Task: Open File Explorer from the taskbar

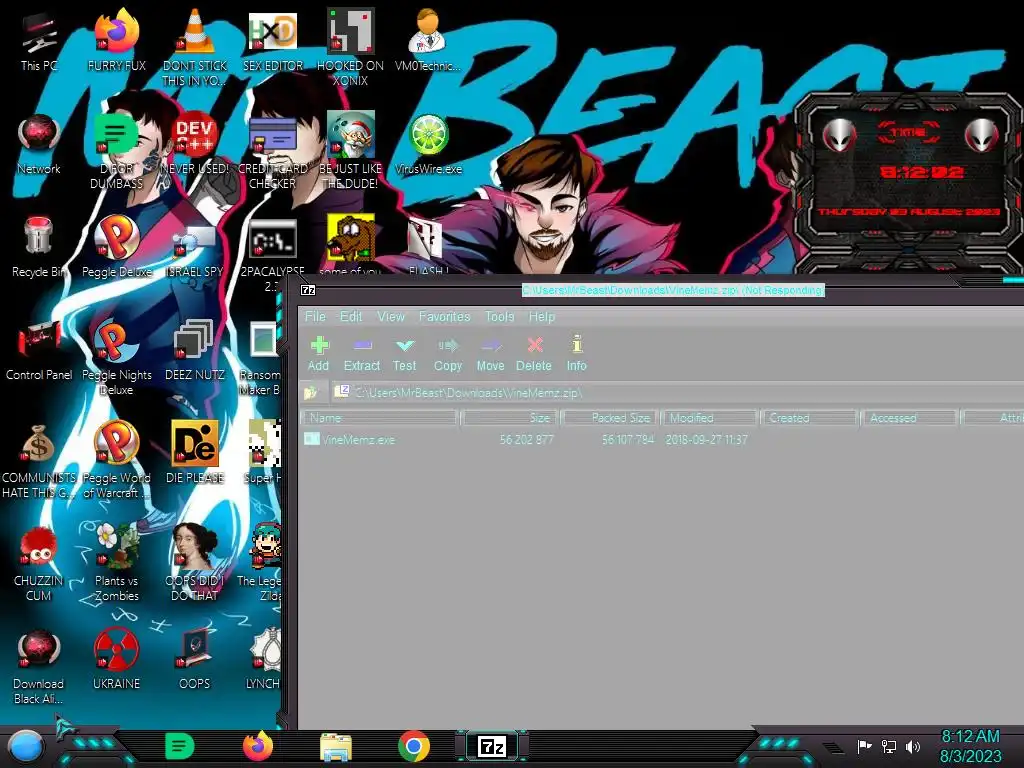Action: pos(336,747)
